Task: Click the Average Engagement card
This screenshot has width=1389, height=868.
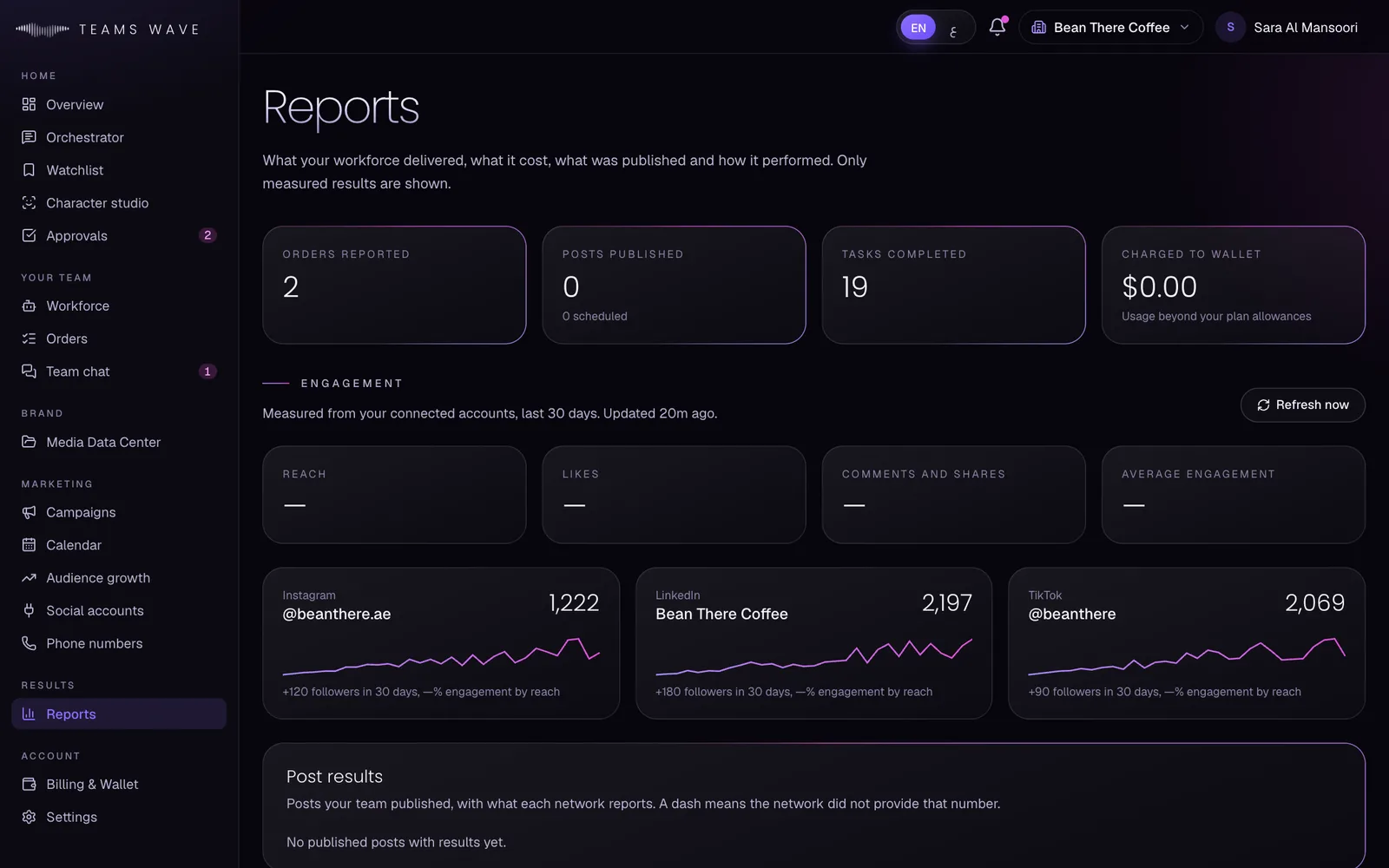Action: (1233, 495)
